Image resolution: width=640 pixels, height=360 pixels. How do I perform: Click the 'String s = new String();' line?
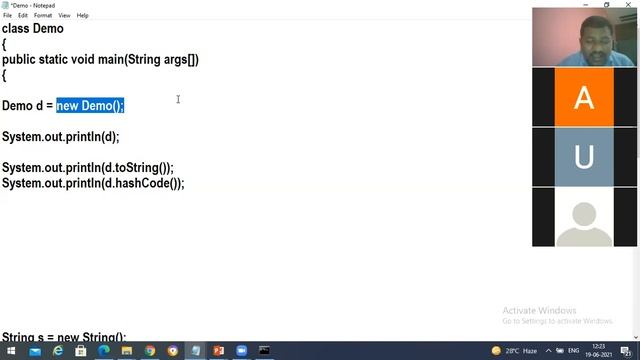pyautogui.click(x=64, y=337)
